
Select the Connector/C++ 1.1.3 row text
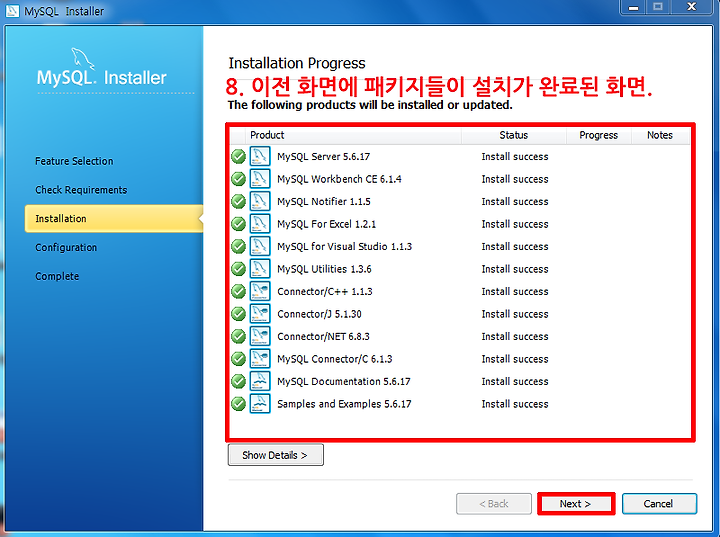(x=325, y=292)
